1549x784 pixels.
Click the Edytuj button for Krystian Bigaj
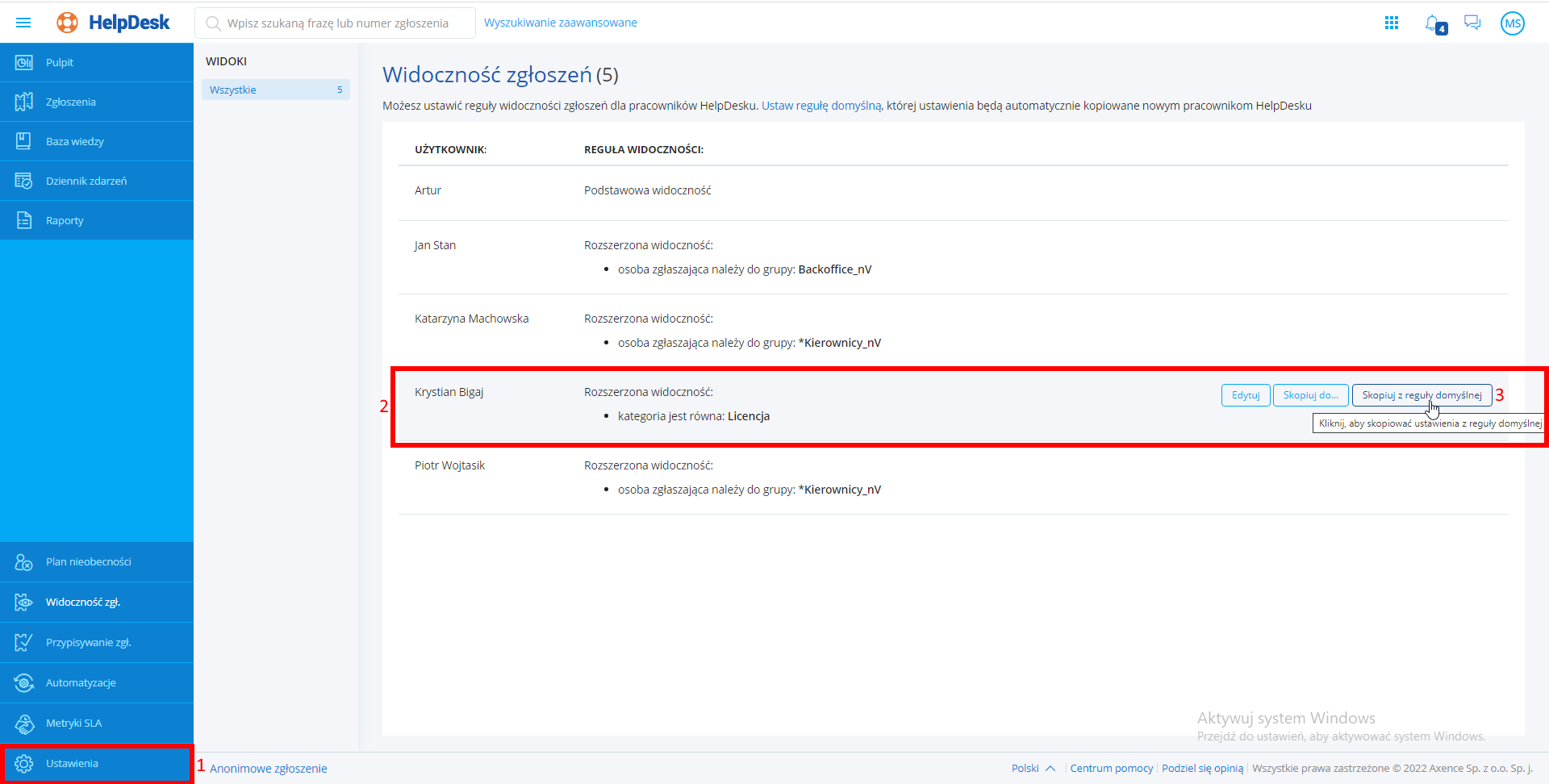coord(1246,395)
